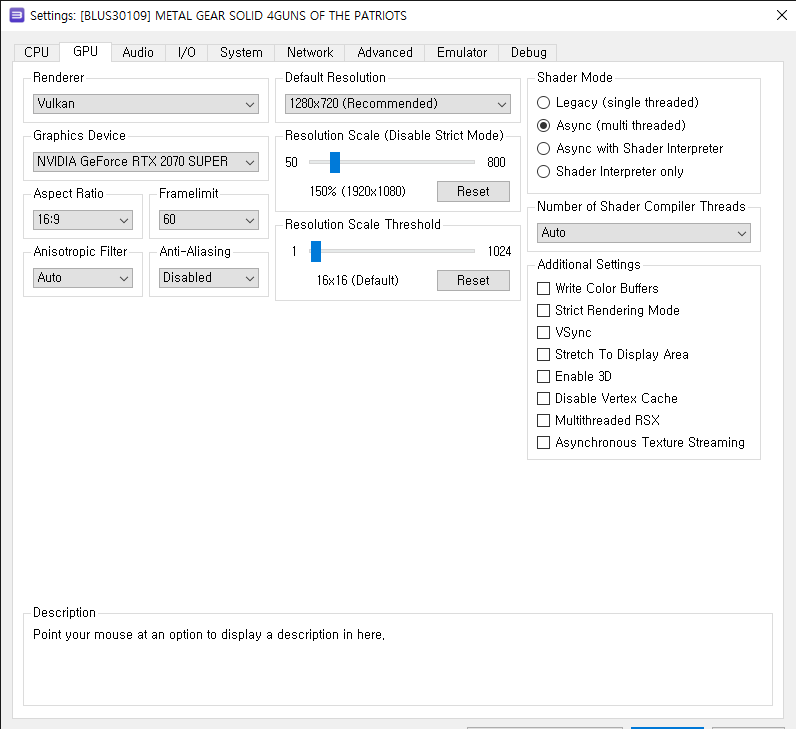Select Legacy (single threaded) shader mode
The image size is (796, 729).
point(618,103)
